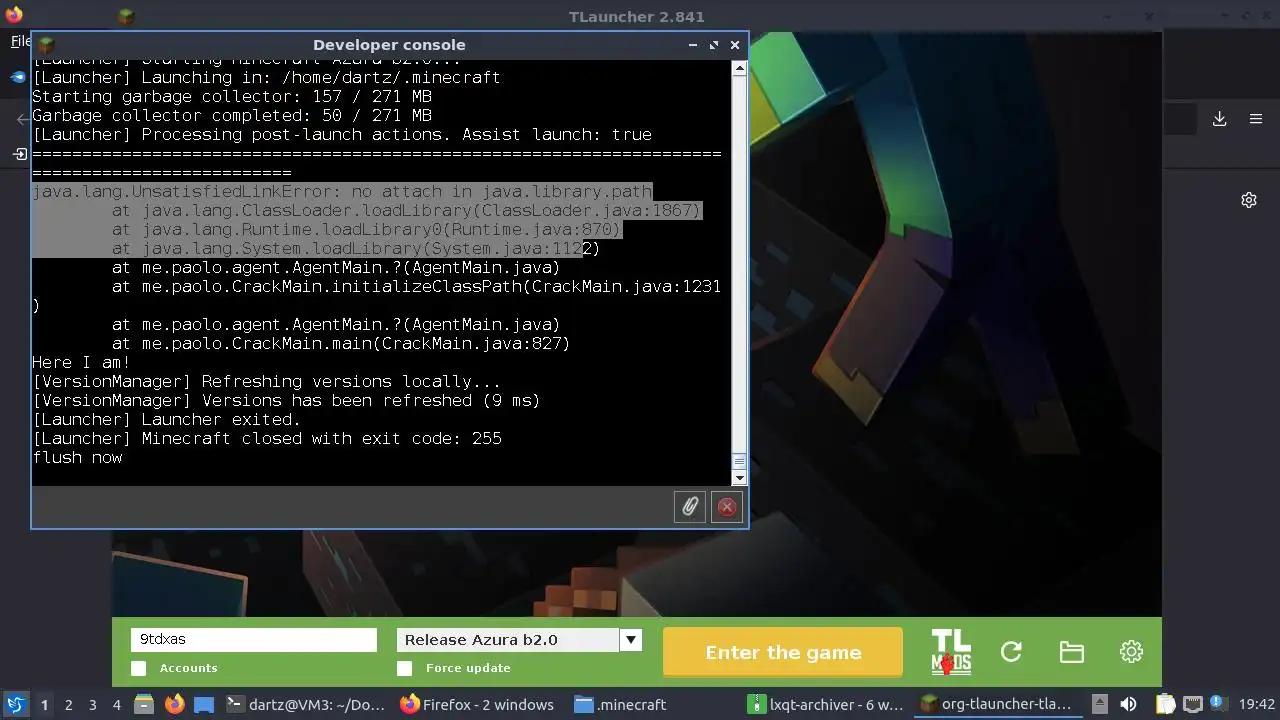Maximize the Developer console window
Viewport: 1280px width, 720px height.
(714, 45)
